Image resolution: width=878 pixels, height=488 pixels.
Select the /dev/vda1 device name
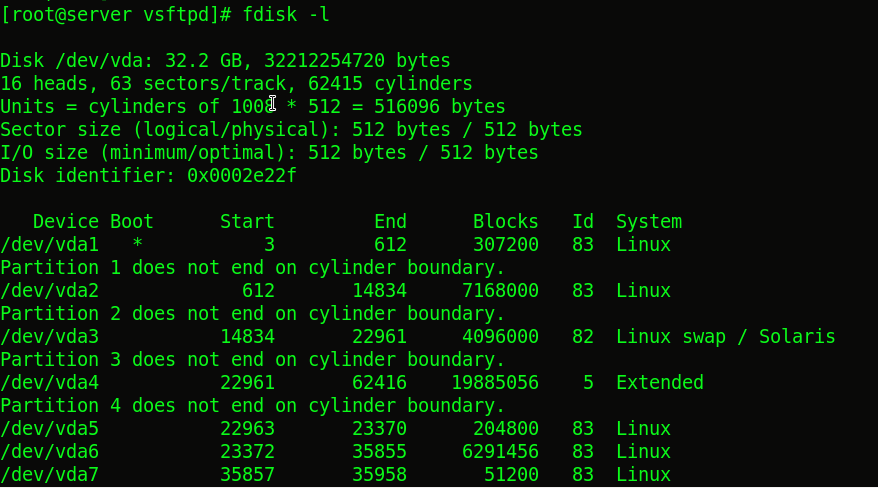tap(49, 245)
